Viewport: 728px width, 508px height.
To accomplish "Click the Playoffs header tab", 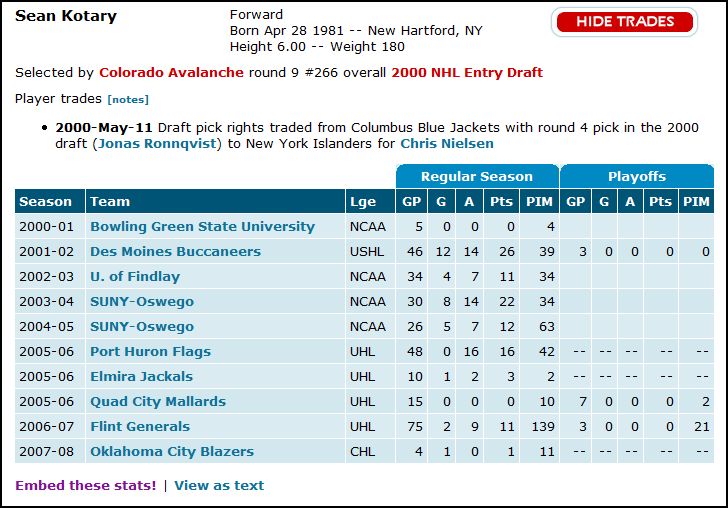I will (637, 177).
